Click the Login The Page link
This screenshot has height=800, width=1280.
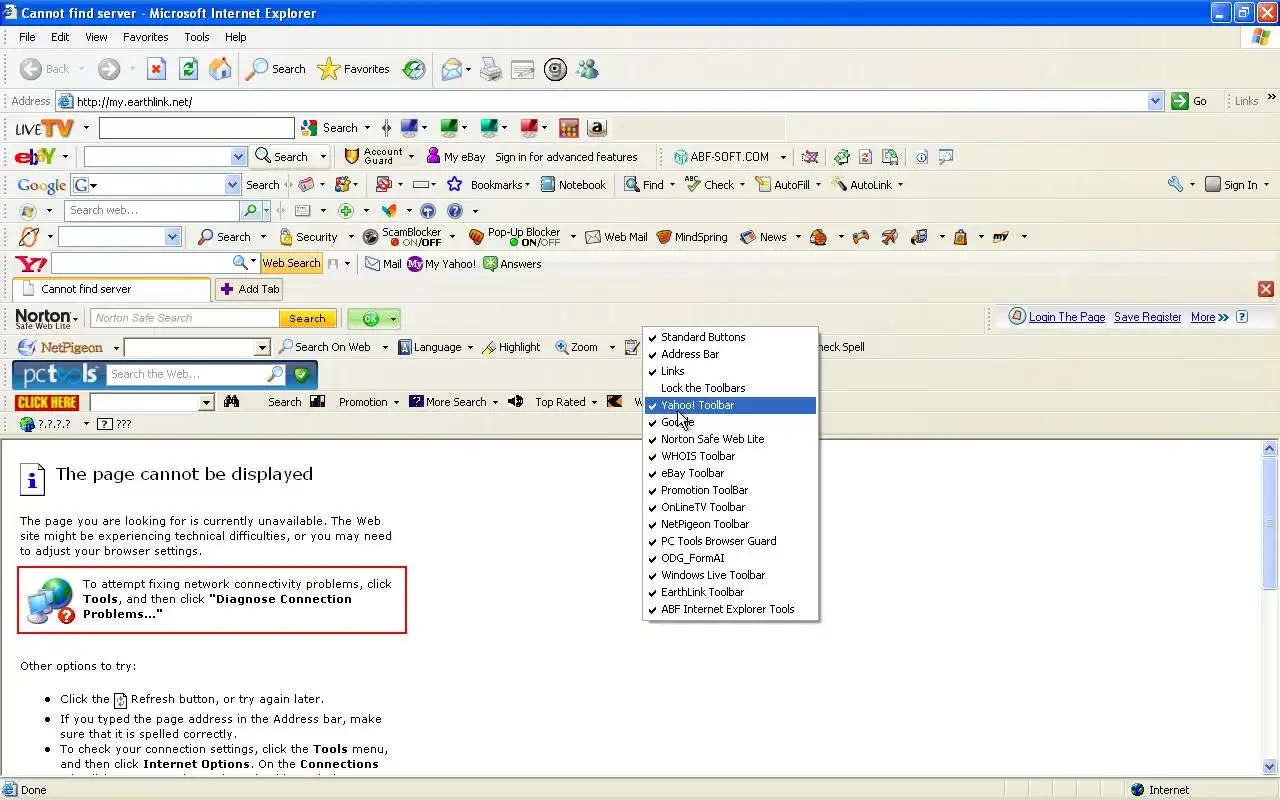(x=1066, y=317)
